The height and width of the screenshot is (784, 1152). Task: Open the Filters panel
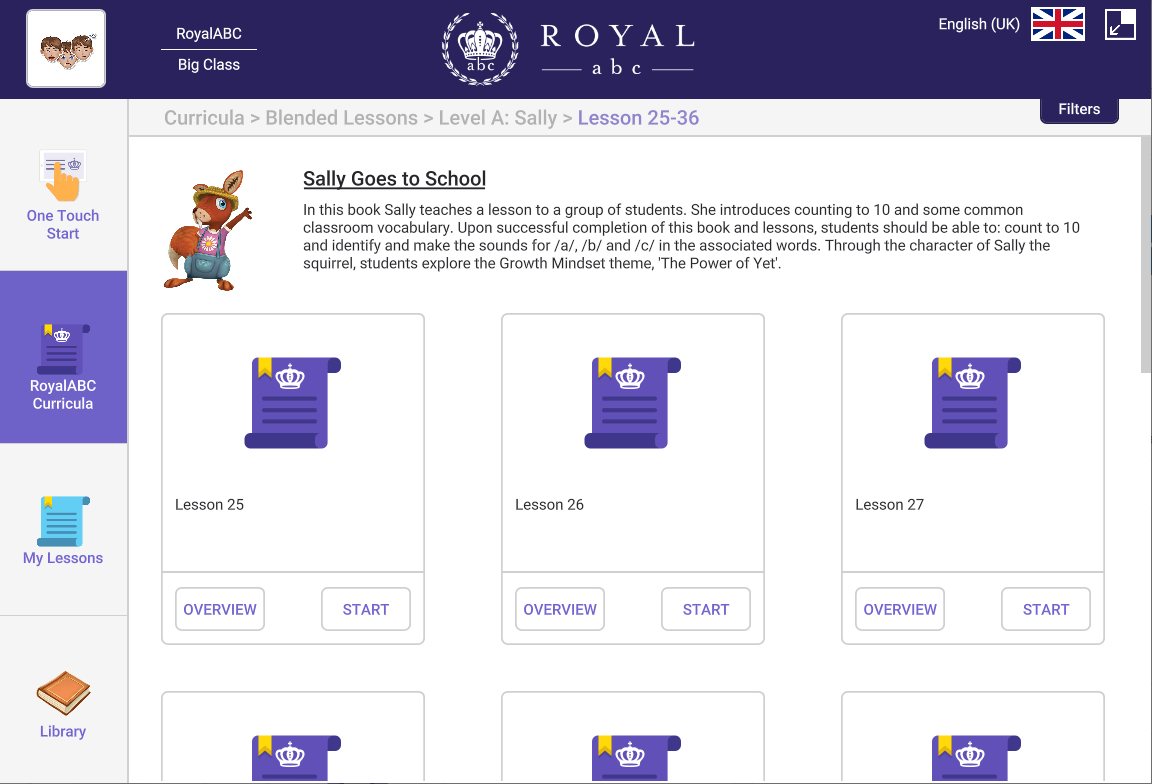click(x=1079, y=109)
